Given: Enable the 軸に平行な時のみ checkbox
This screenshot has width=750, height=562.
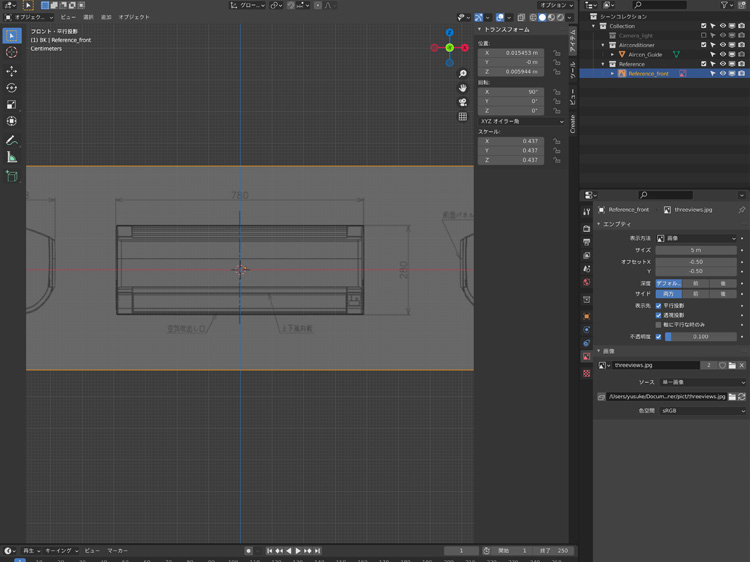Looking at the screenshot, I should [658, 325].
